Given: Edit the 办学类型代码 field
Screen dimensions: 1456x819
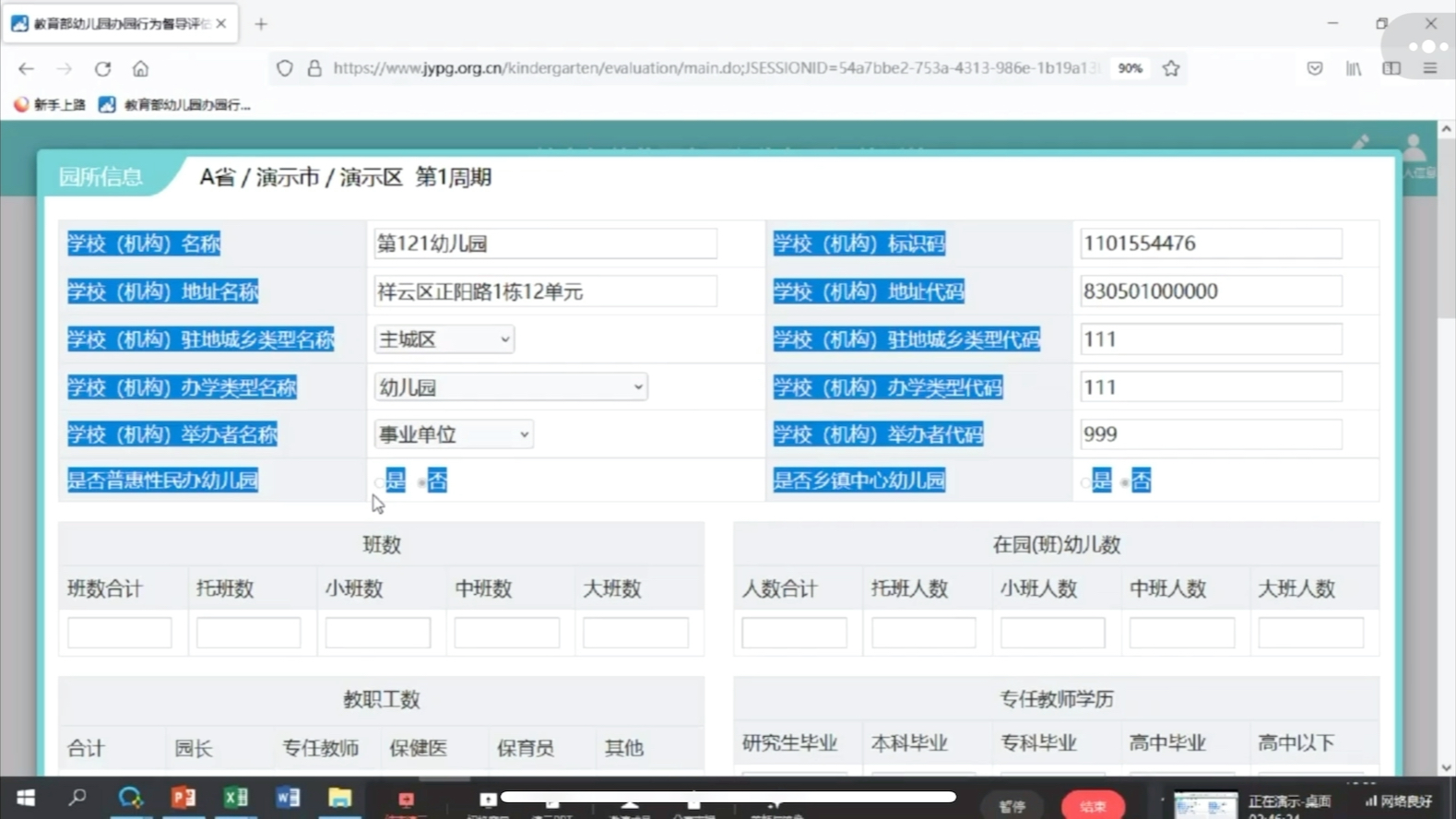Looking at the screenshot, I should 1211,387.
